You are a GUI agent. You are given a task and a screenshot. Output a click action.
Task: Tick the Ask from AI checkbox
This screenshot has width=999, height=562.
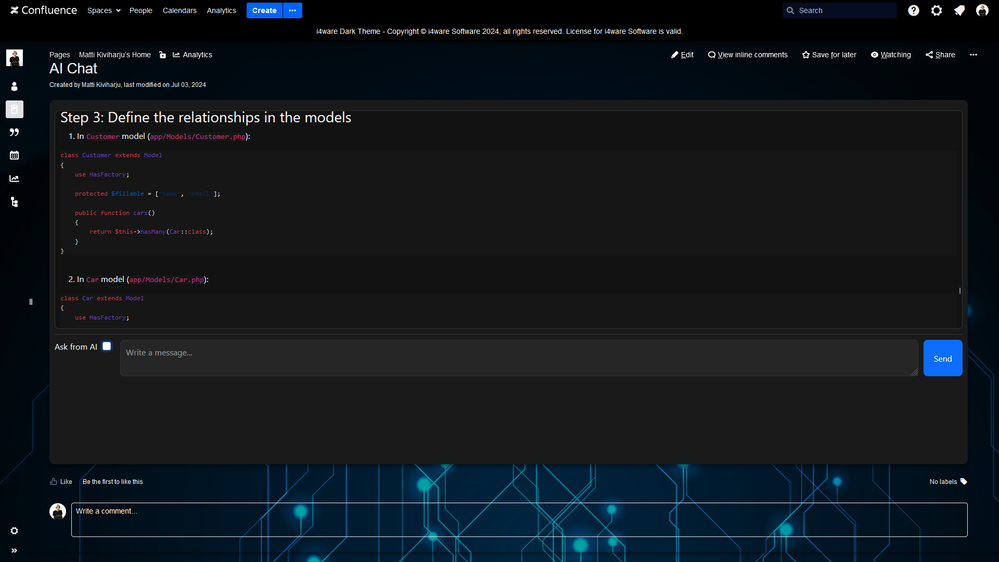tap(106, 346)
